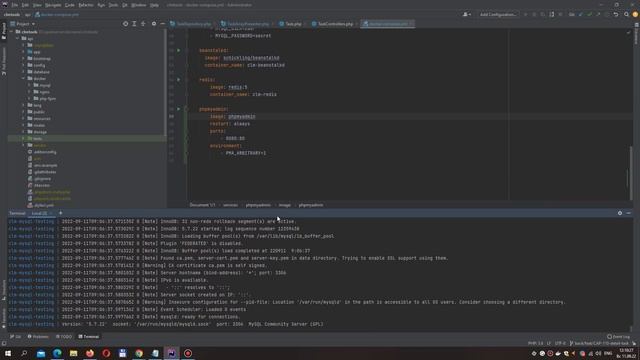640x360 pixels.
Task: Click the Locate/Select Opened File icon in Project panel
Action: (125, 24)
